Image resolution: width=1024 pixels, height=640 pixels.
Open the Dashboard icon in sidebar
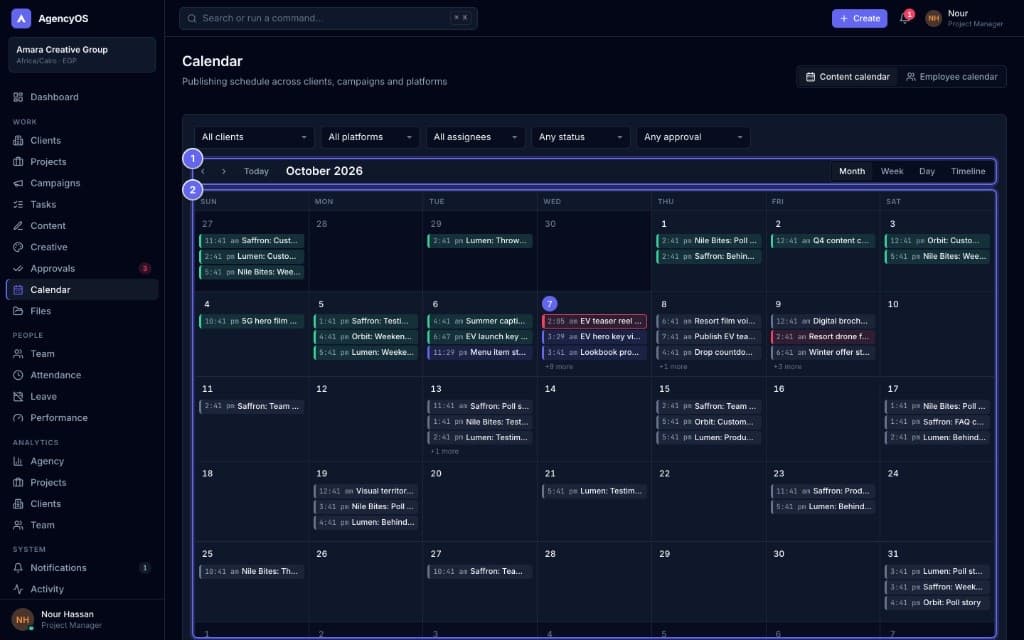coord(18,97)
